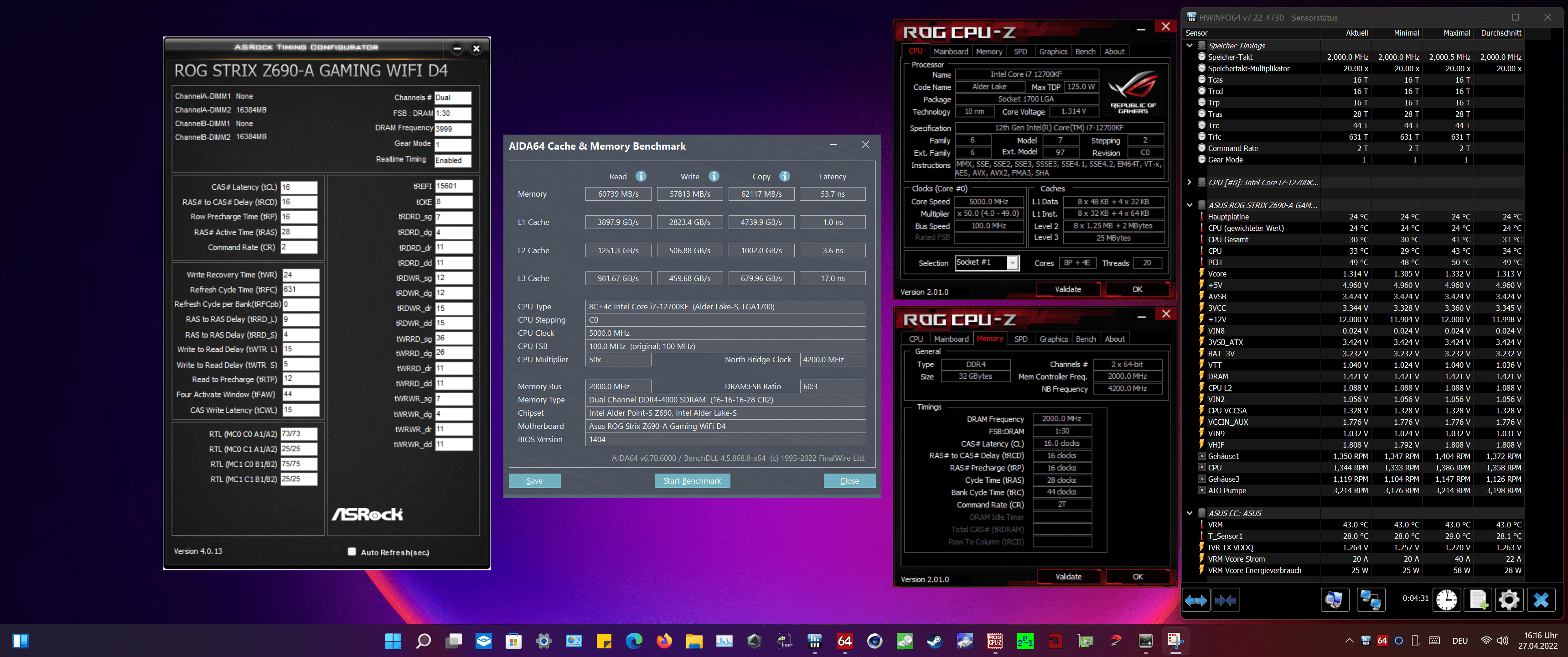Open HWiNFO taskbar icon
The image size is (1568, 657).
pyautogui.click(x=814, y=641)
